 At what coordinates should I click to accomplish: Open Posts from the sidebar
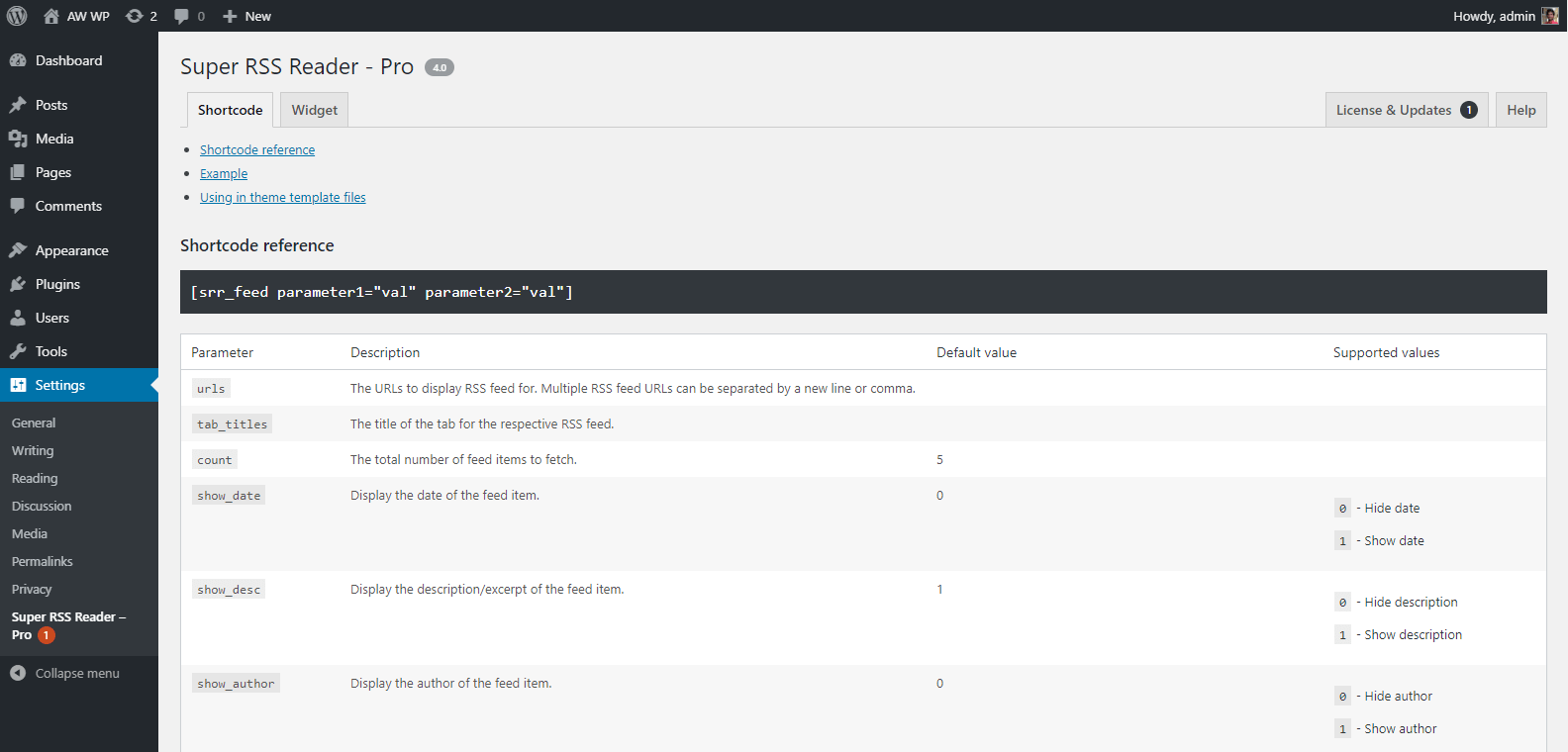[51, 105]
